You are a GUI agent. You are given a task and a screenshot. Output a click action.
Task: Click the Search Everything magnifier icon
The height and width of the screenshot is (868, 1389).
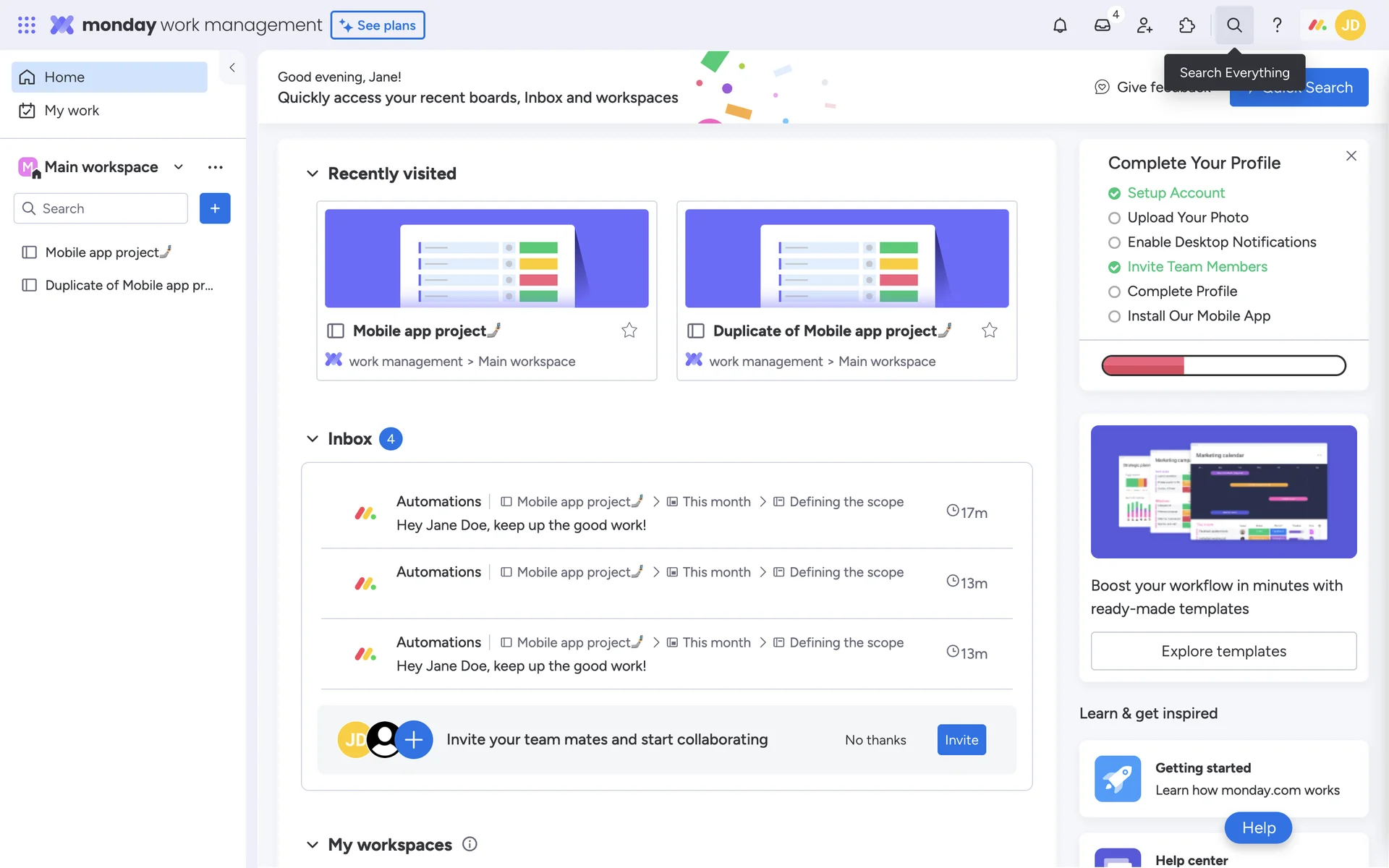[1234, 25]
